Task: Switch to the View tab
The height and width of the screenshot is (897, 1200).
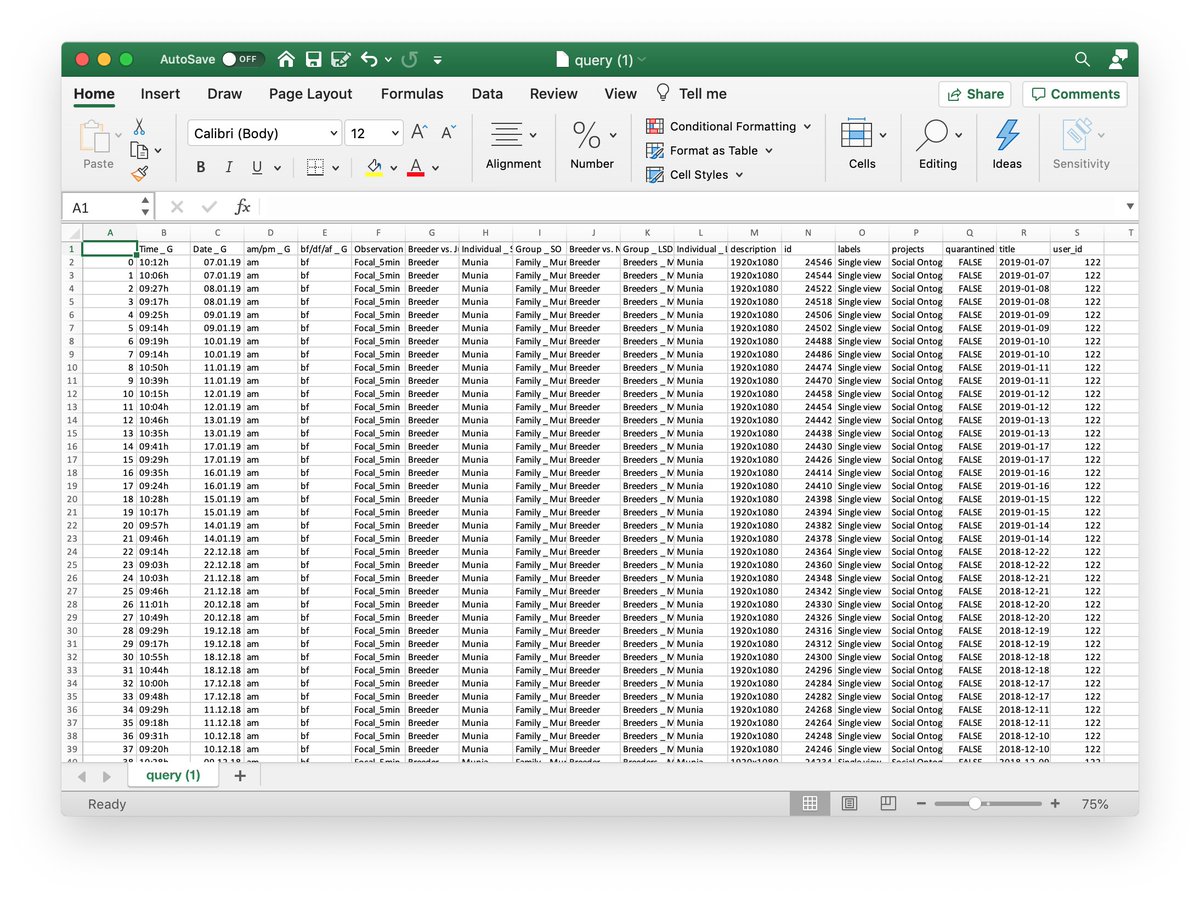Action: tap(620, 93)
